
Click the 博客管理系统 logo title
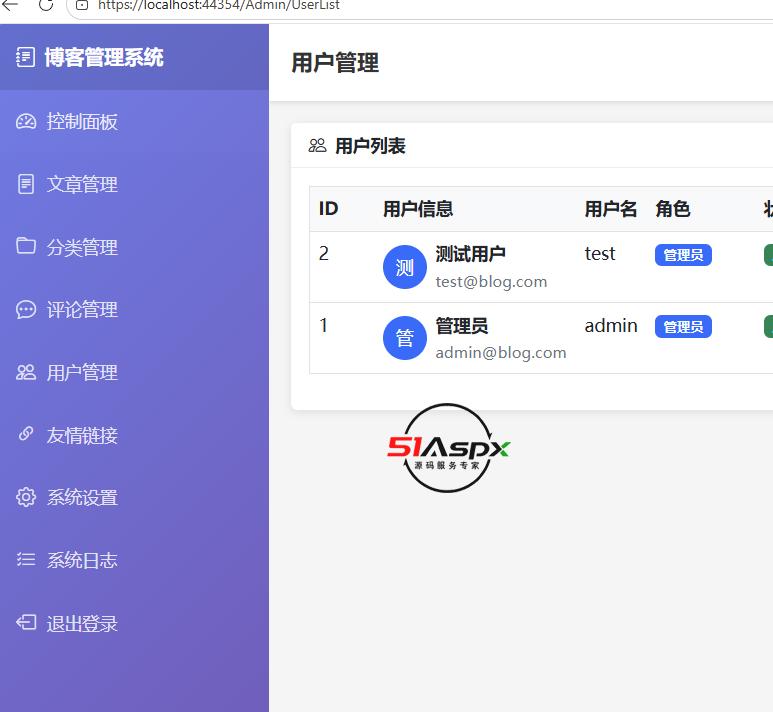coord(104,57)
